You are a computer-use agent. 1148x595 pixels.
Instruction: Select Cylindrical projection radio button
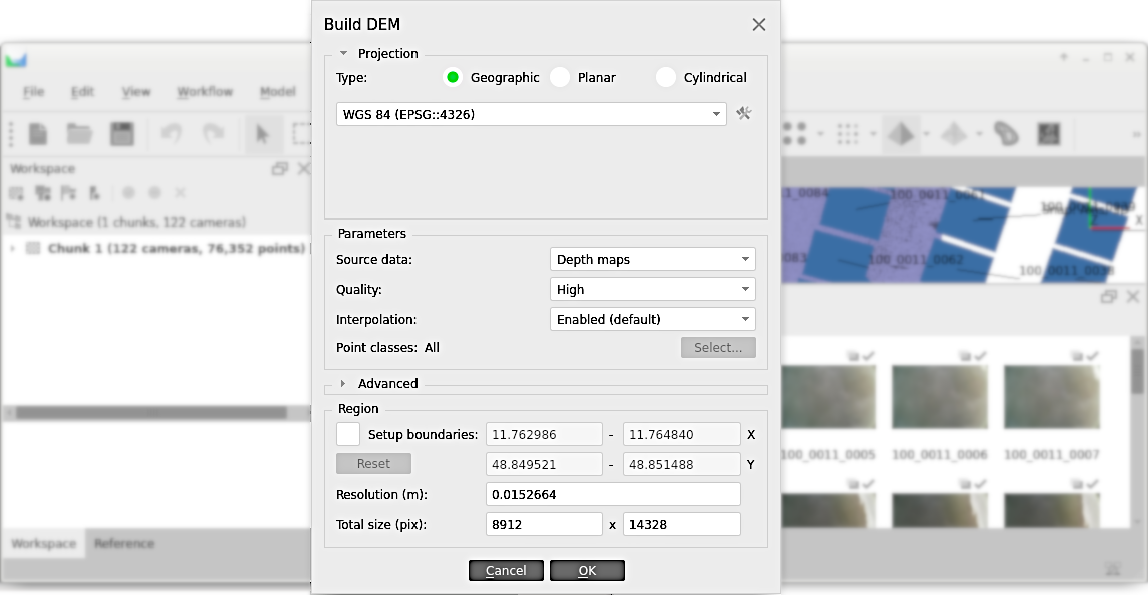[x=666, y=77]
